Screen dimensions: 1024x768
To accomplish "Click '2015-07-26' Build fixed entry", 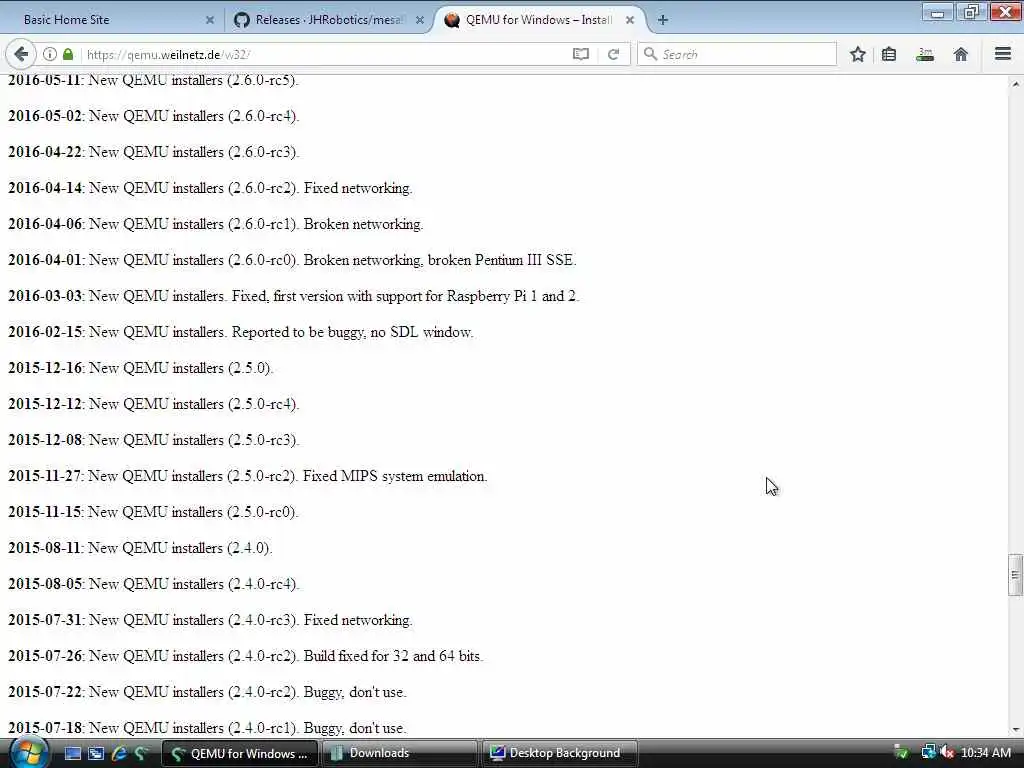I will point(246,656).
